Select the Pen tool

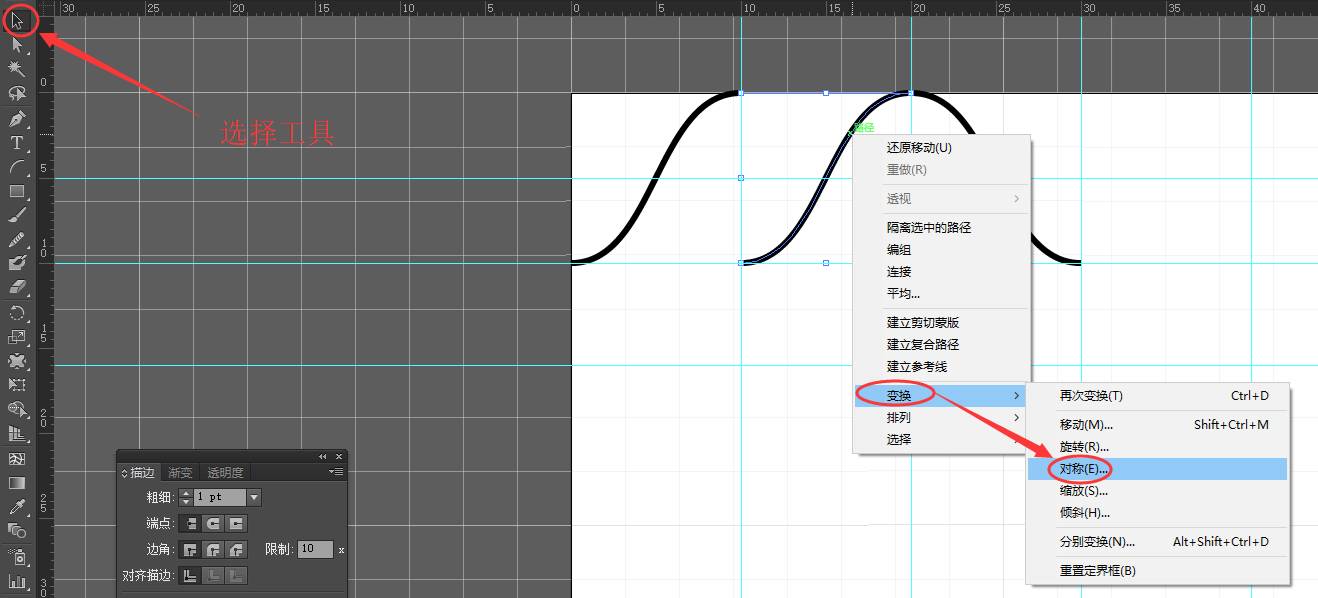click(17, 119)
